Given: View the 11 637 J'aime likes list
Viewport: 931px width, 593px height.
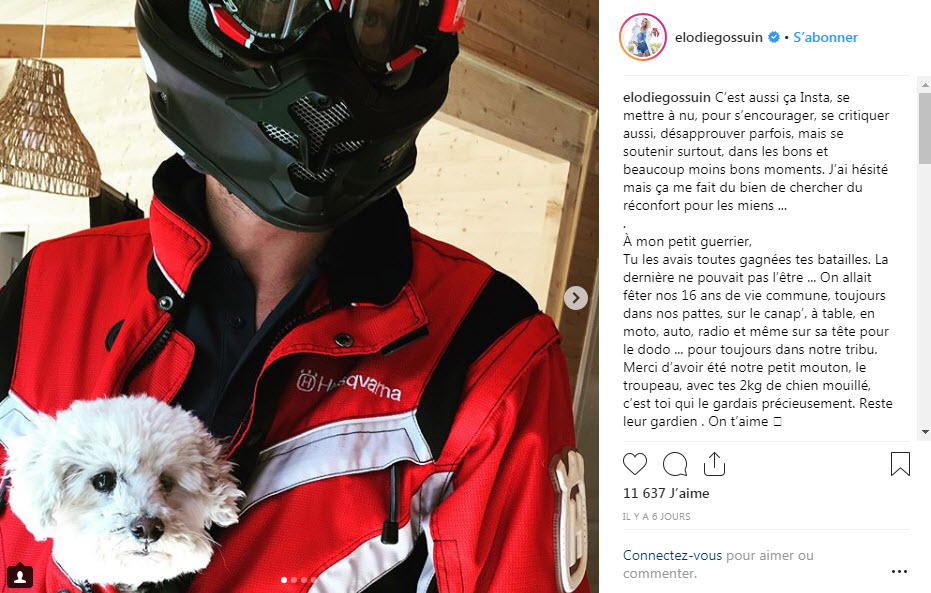Looking at the screenshot, I should pos(666,493).
